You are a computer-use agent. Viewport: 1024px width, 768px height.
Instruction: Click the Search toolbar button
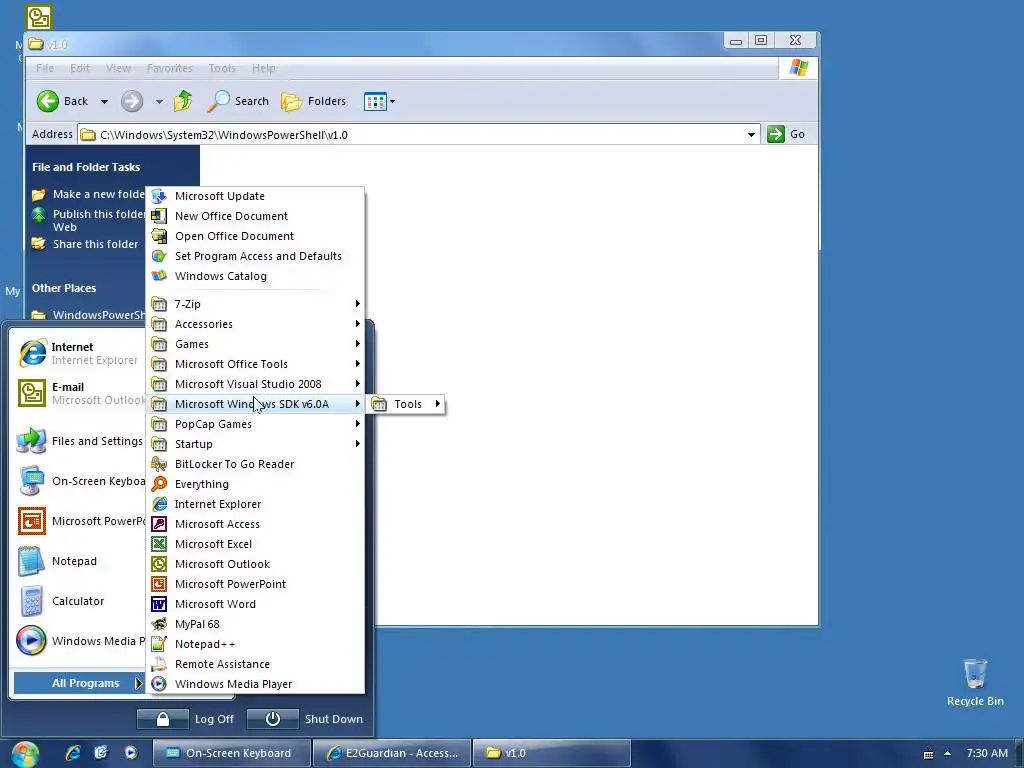click(238, 101)
